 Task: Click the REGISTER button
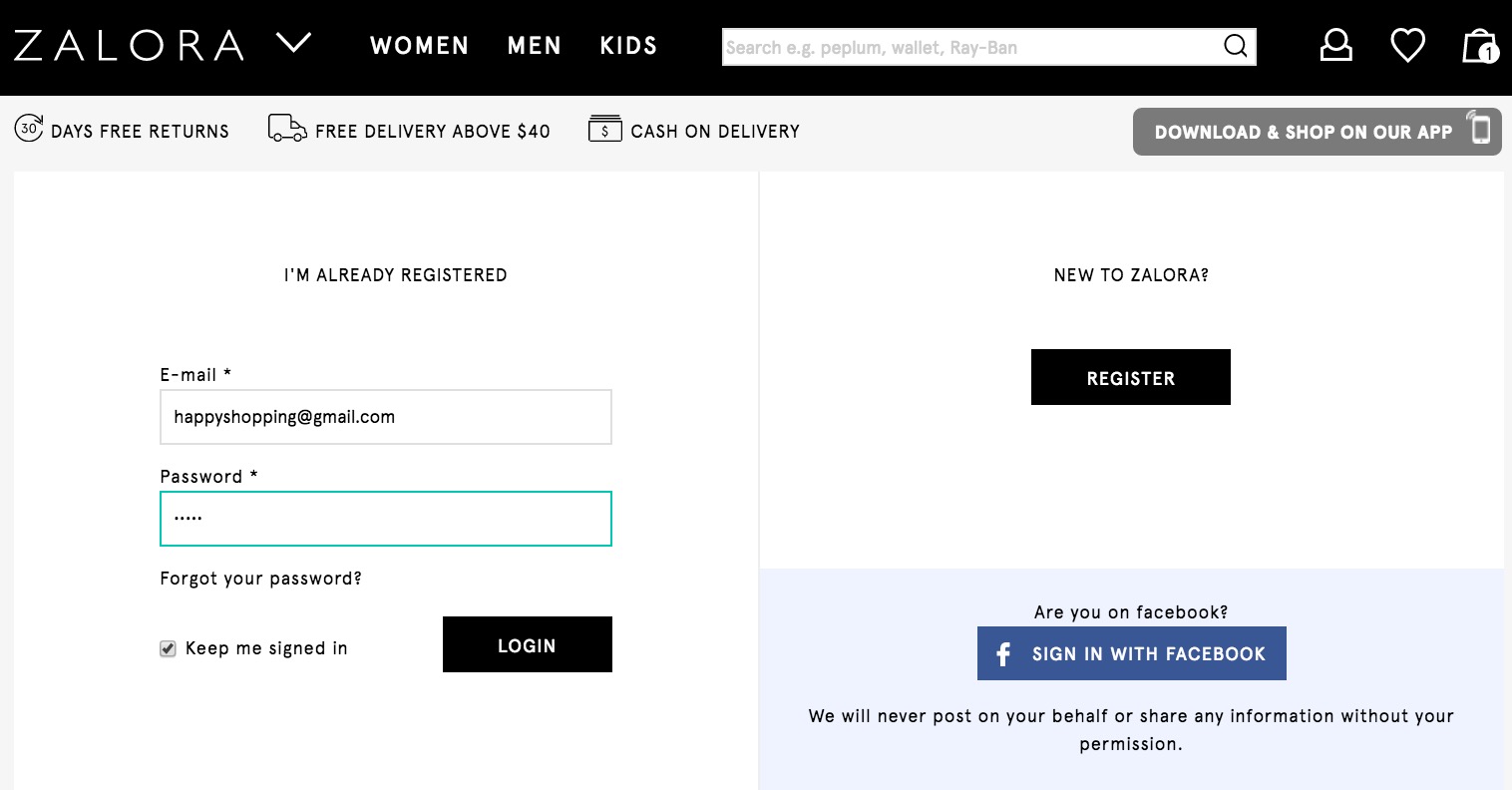pos(1130,377)
